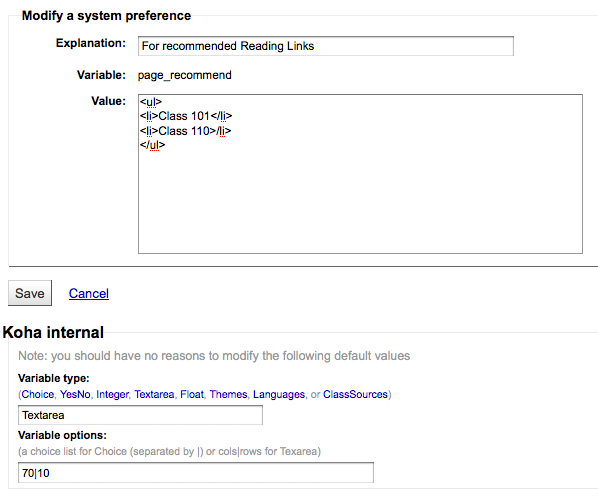Select the Languages variable type link

[x=279, y=394]
